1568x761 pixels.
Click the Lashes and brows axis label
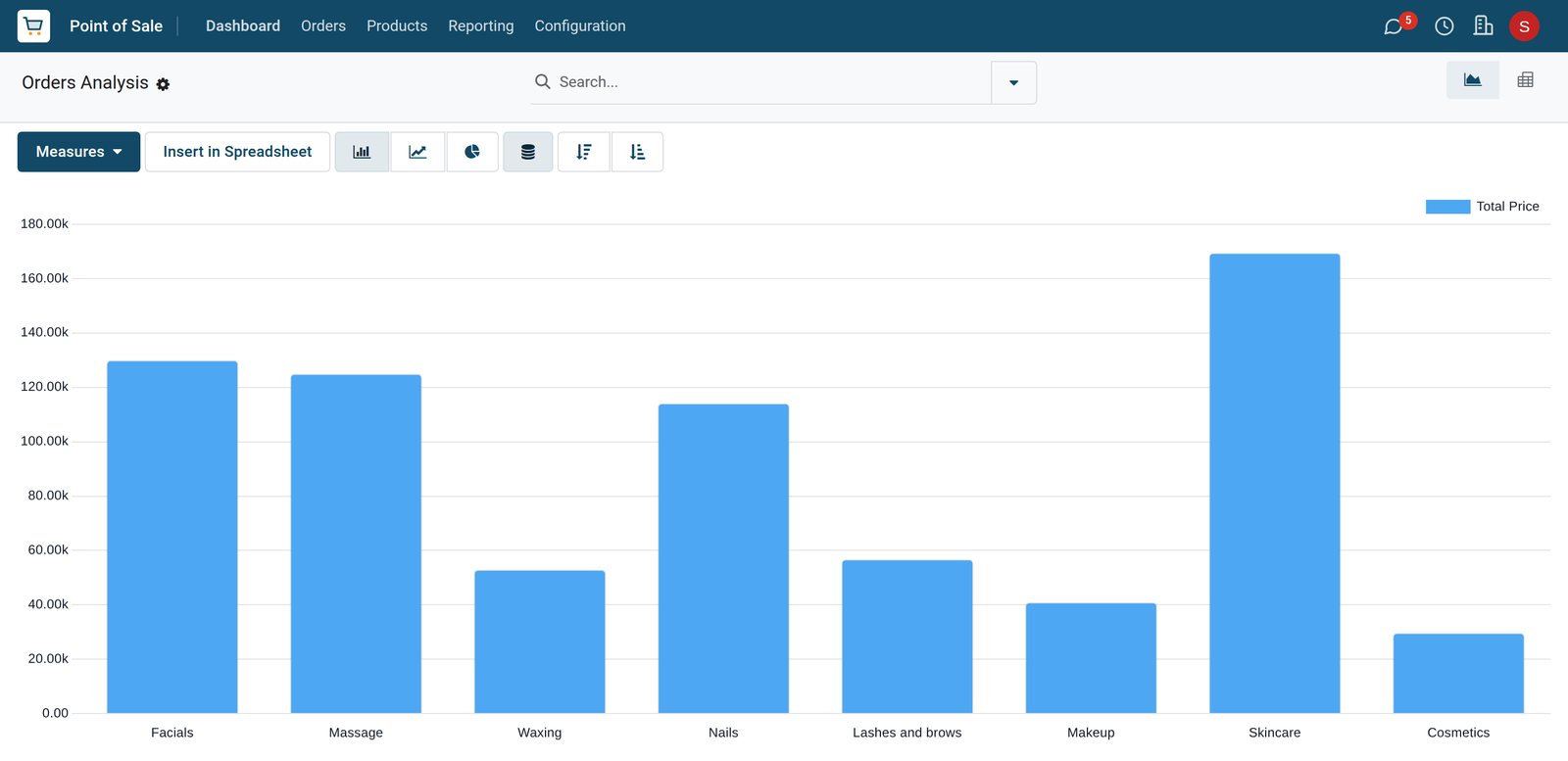click(907, 733)
